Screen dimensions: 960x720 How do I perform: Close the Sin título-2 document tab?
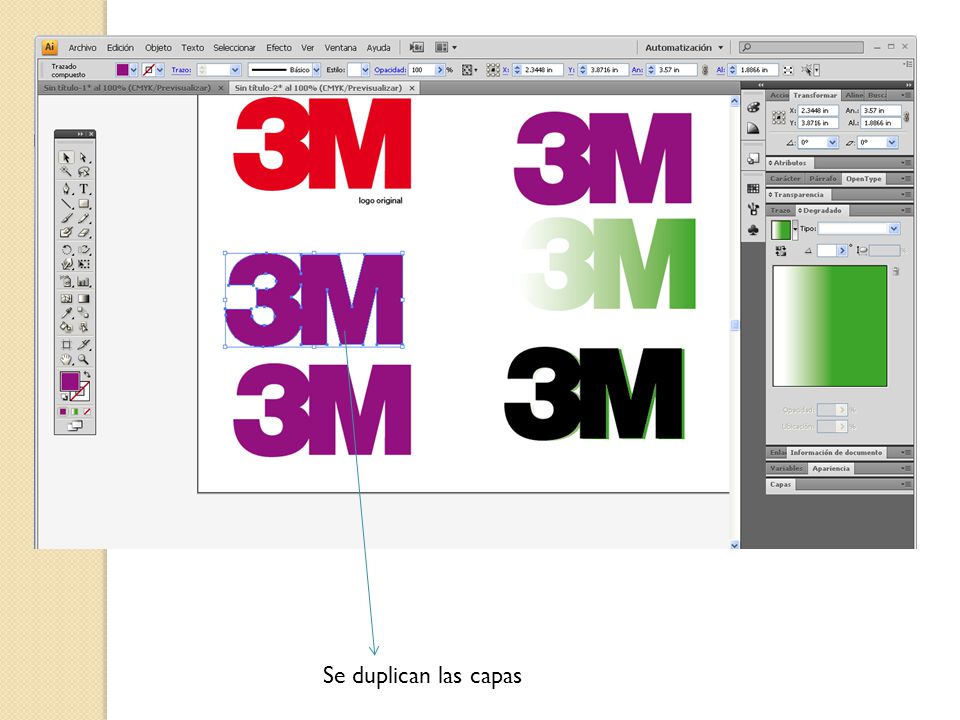pos(412,88)
